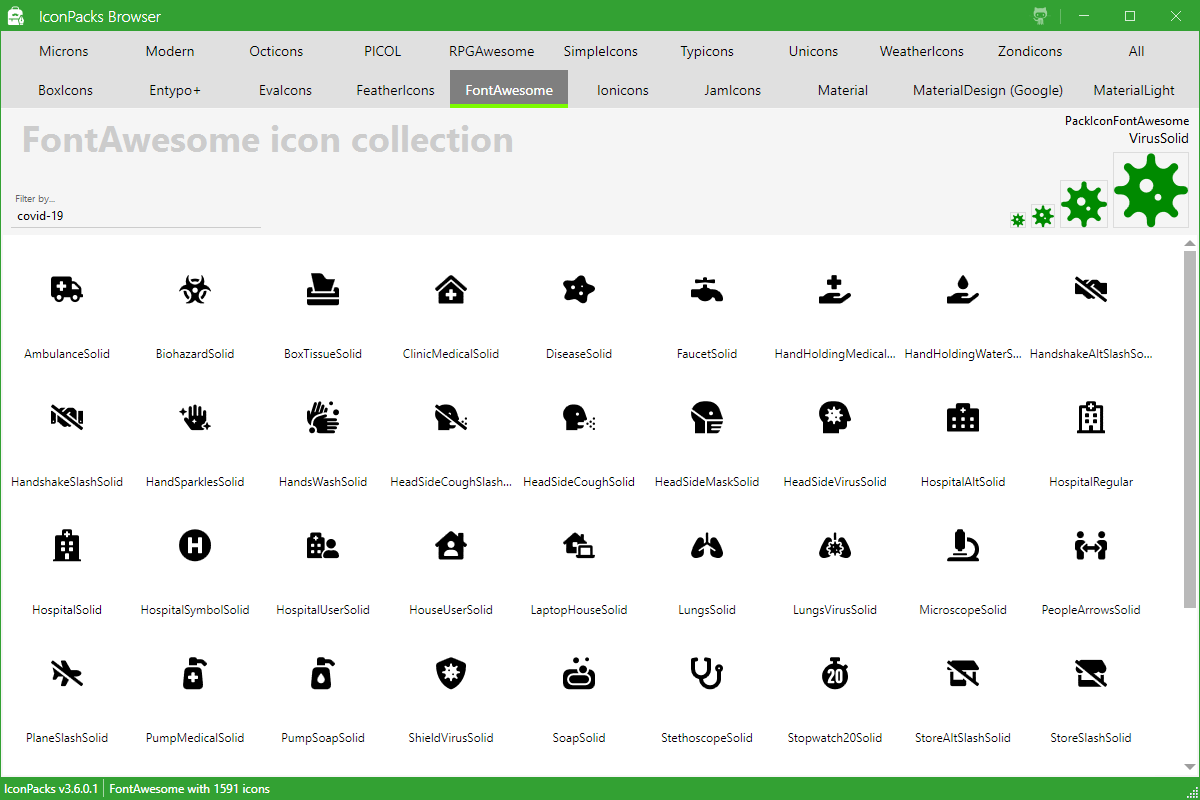Choose the BoxTissueSolid icon

click(323, 290)
